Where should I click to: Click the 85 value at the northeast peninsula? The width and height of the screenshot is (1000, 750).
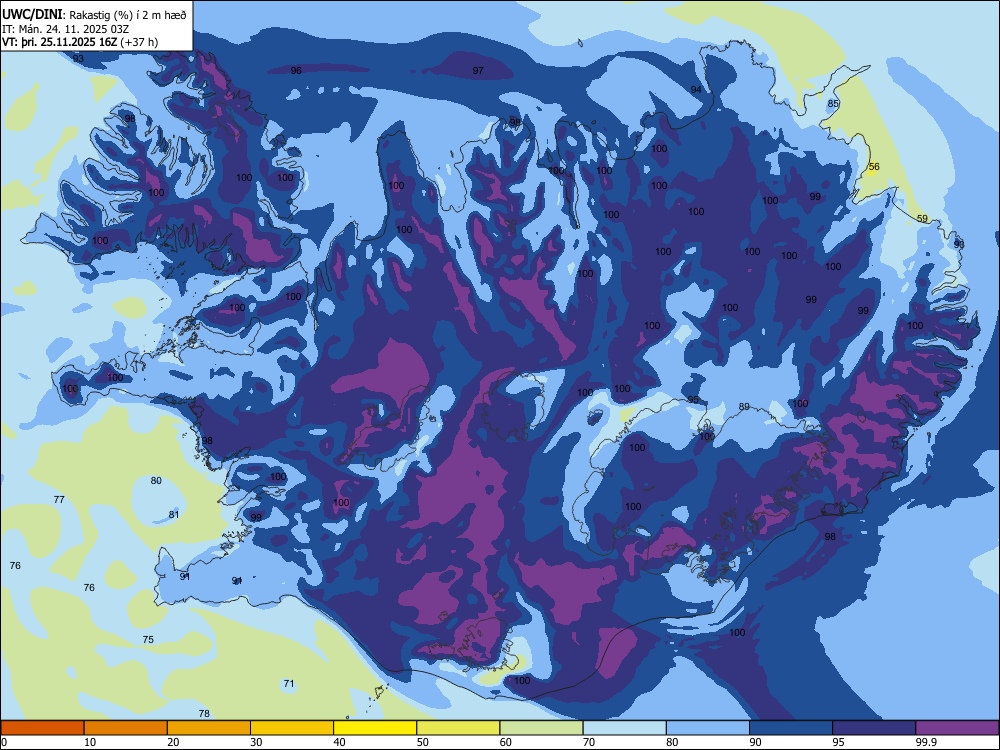pyautogui.click(x=833, y=103)
